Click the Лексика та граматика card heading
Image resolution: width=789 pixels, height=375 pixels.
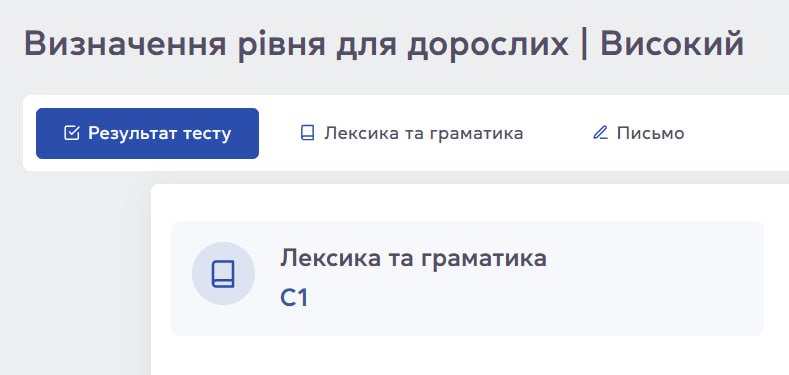pyautogui.click(x=413, y=259)
